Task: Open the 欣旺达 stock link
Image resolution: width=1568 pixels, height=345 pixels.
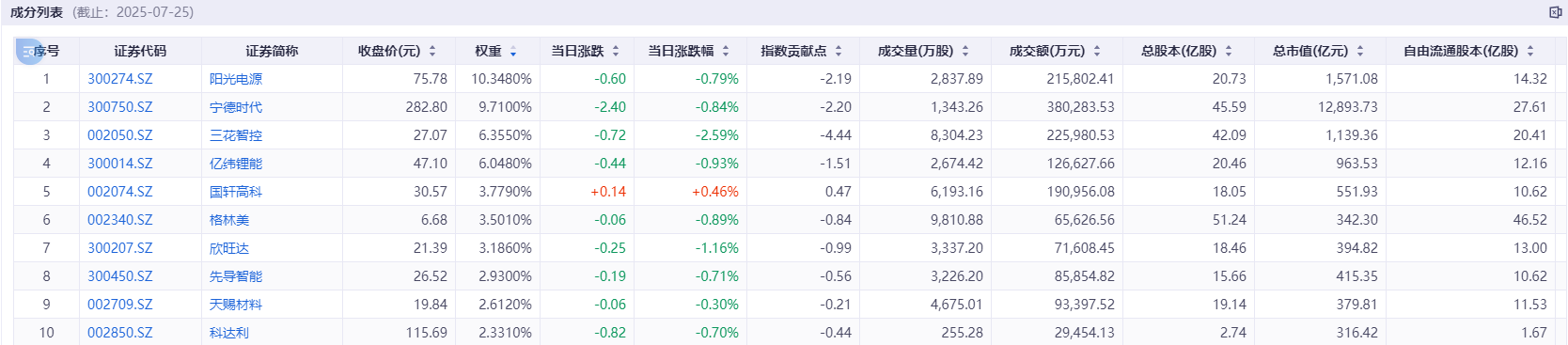Action: click(x=229, y=248)
